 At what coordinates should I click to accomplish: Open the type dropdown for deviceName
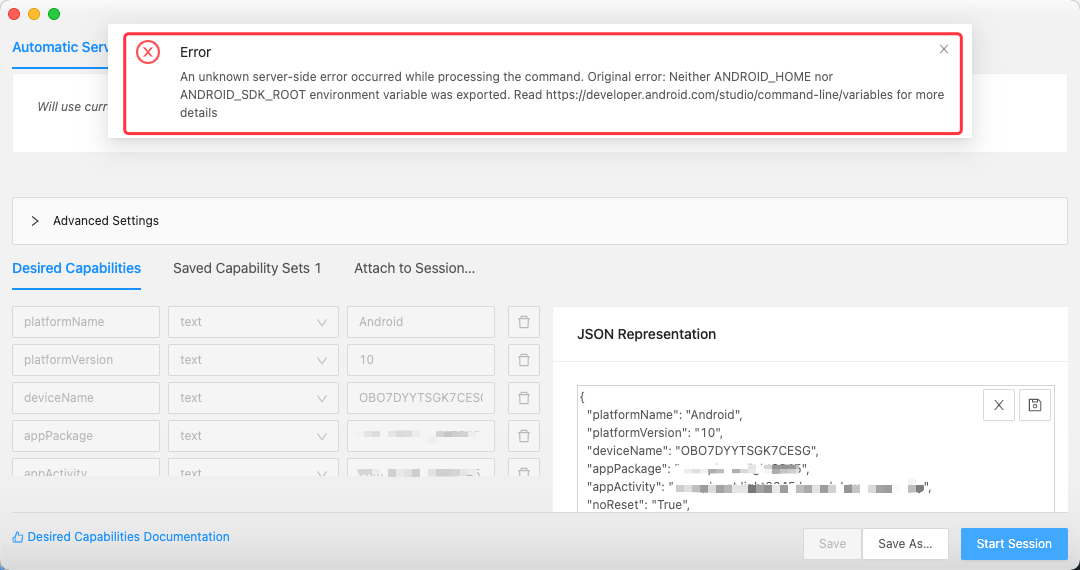tap(253, 397)
